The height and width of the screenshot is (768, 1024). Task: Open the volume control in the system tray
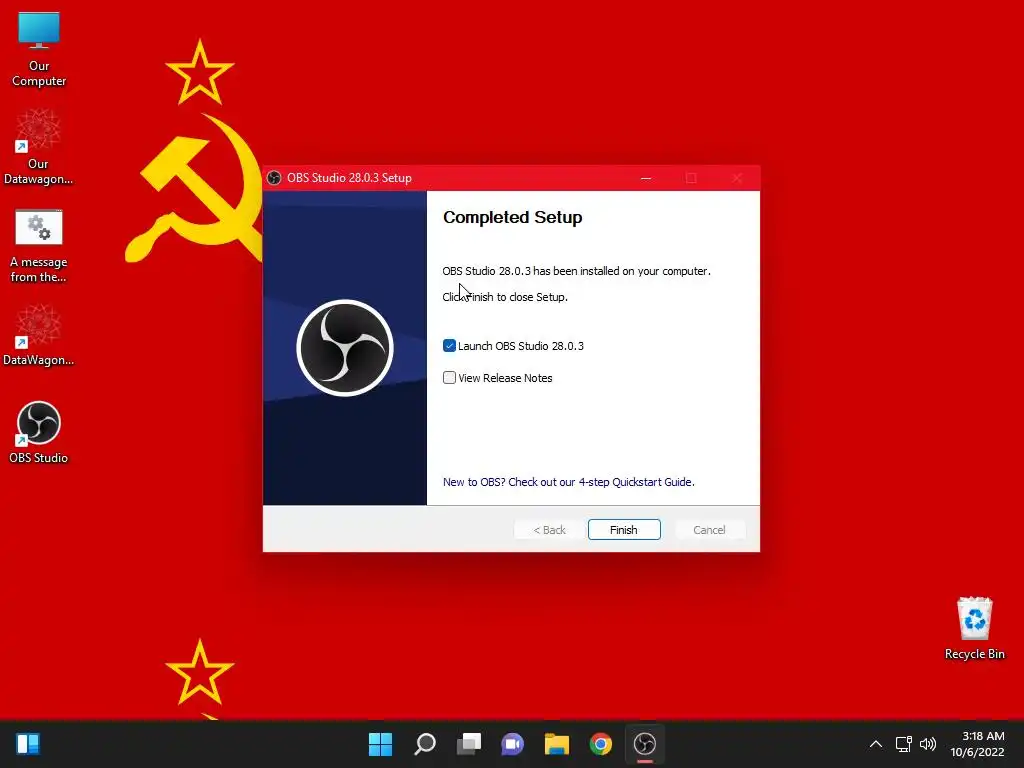pyautogui.click(x=927, y=744)
